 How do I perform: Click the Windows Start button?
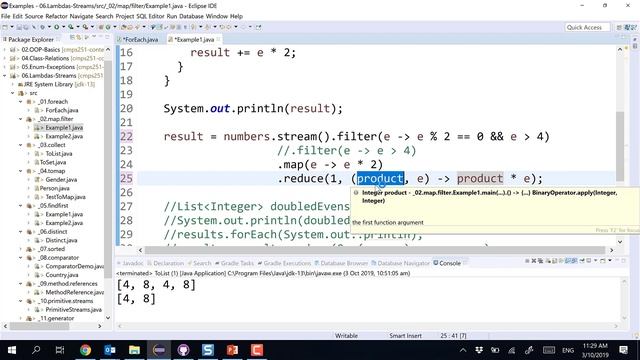[x=11, y=350]
